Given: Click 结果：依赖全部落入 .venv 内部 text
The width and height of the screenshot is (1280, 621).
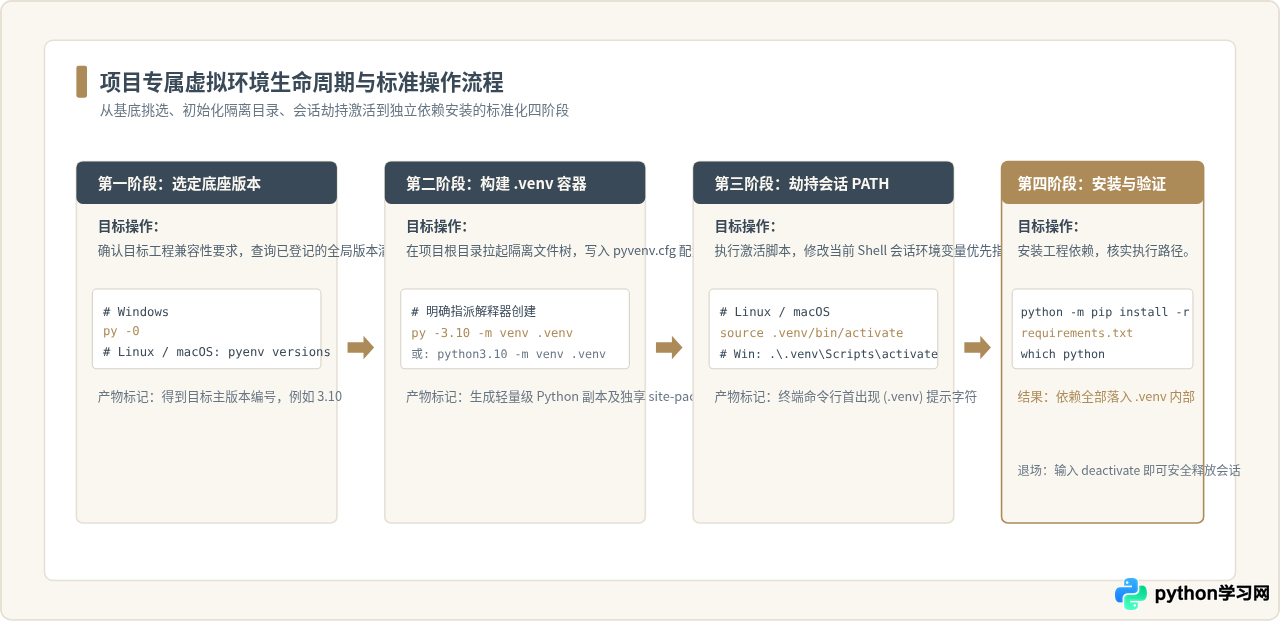Looking at the screenshot, I should tap(1106, 397).
